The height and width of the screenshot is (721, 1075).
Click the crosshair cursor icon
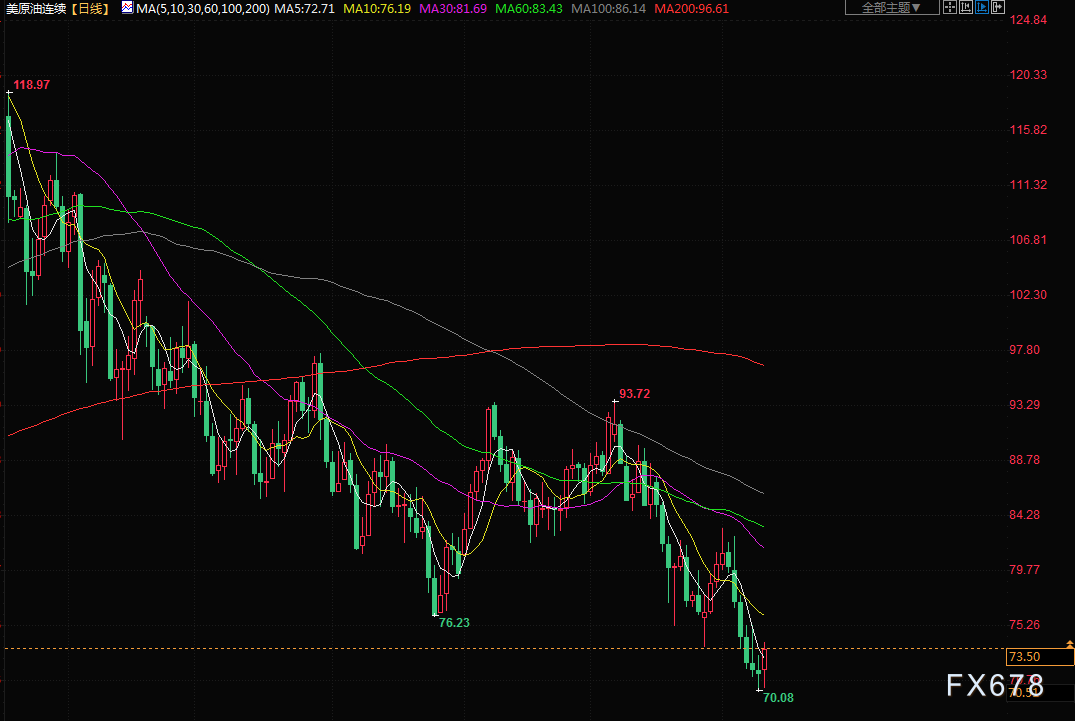coord(950,8)
